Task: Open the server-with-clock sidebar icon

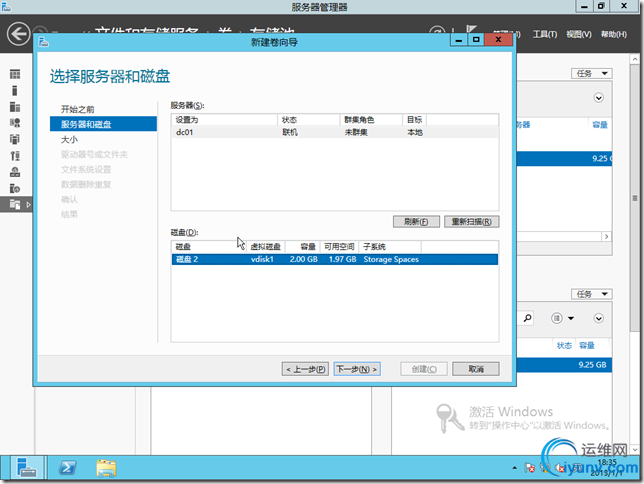Action: click(x=15, y=188)
